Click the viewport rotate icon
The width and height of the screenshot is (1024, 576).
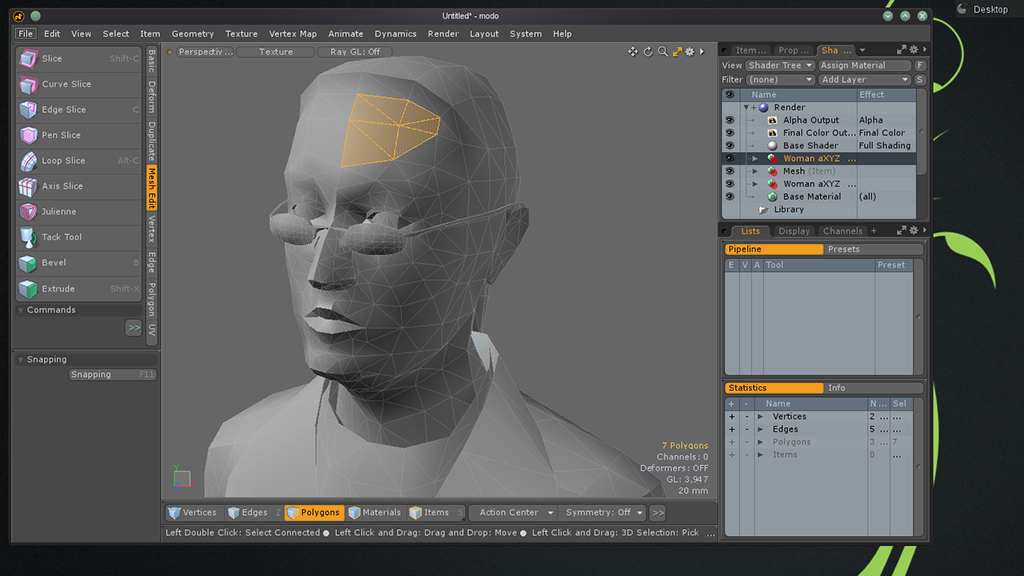click(647, 52)
